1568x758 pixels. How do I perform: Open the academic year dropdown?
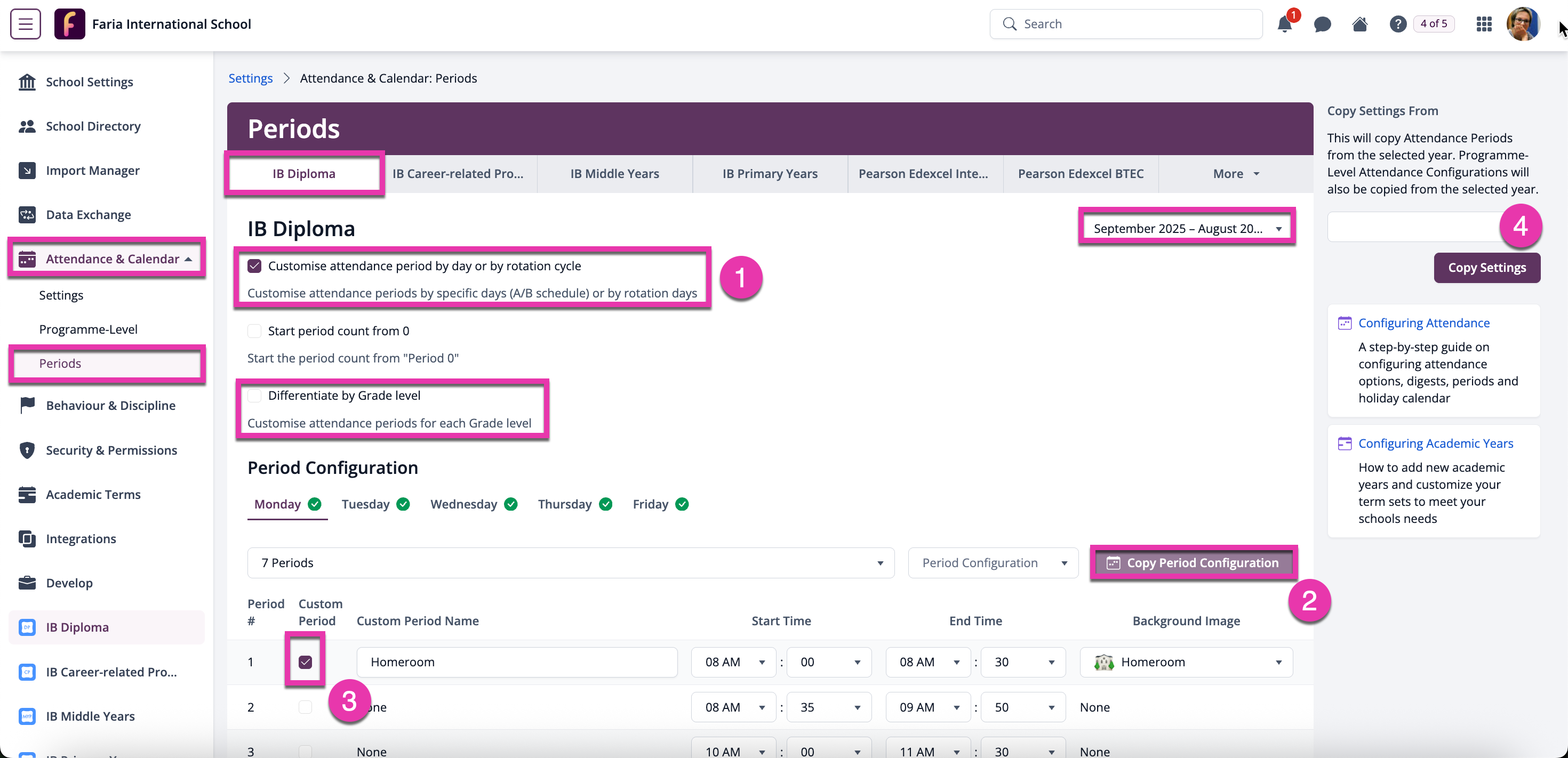tap(1187, 228)
